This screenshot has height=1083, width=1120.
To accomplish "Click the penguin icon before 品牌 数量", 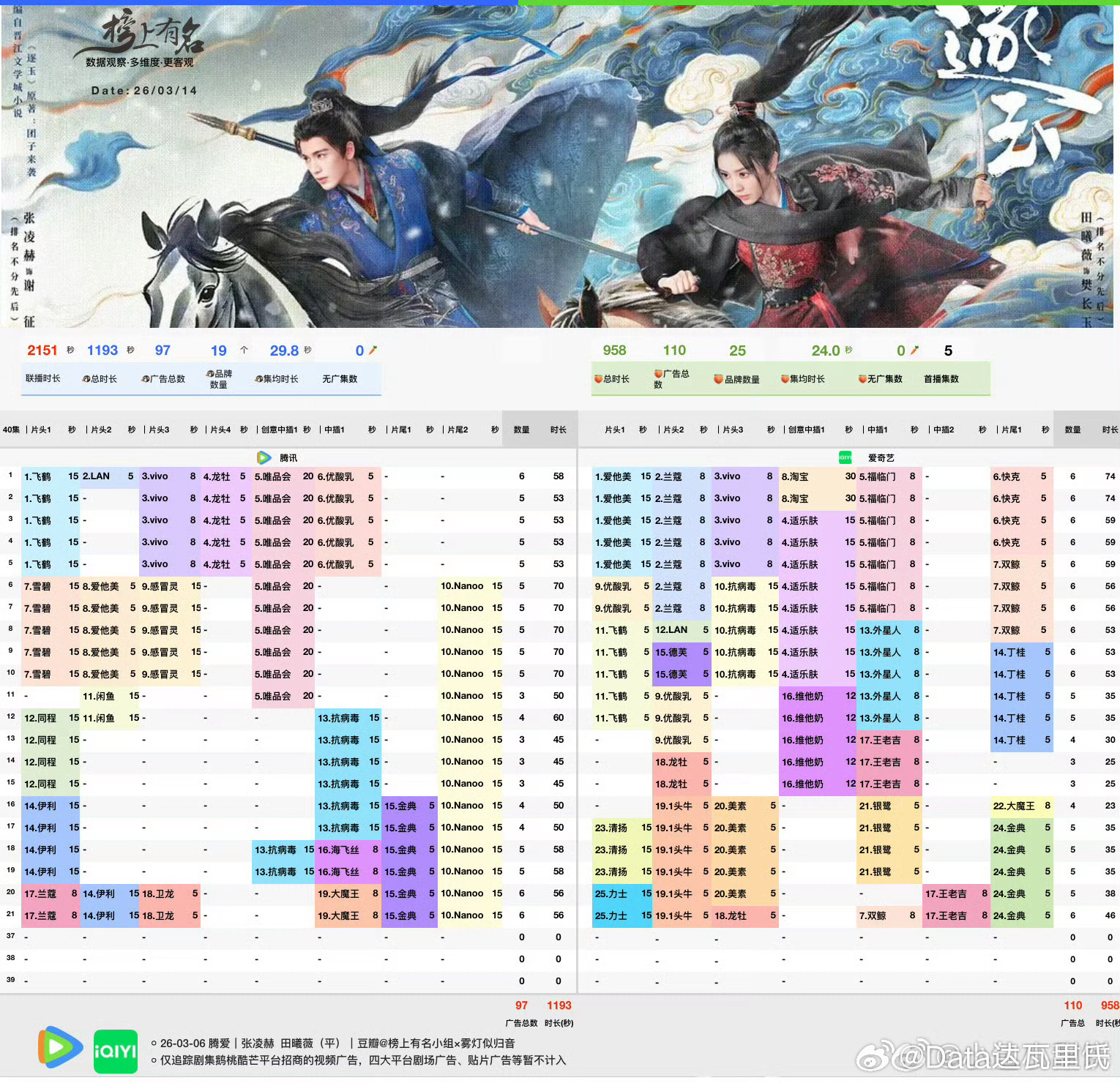I will pyautogui.click(x=209, y=374).
